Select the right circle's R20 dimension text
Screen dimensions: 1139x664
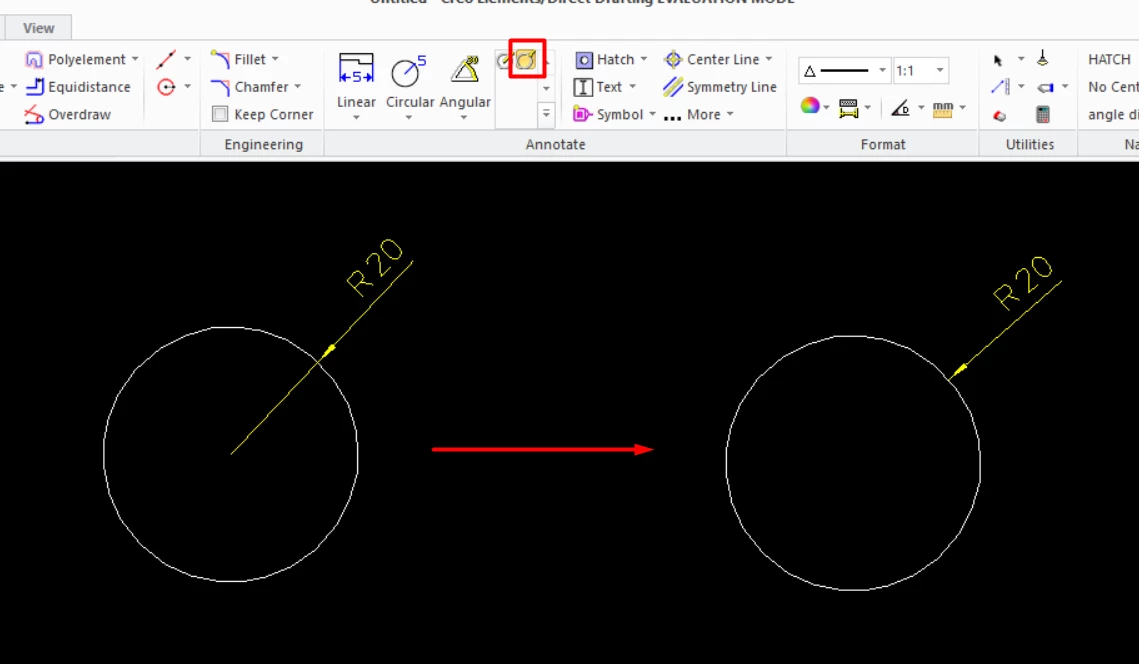(1022, 283)
